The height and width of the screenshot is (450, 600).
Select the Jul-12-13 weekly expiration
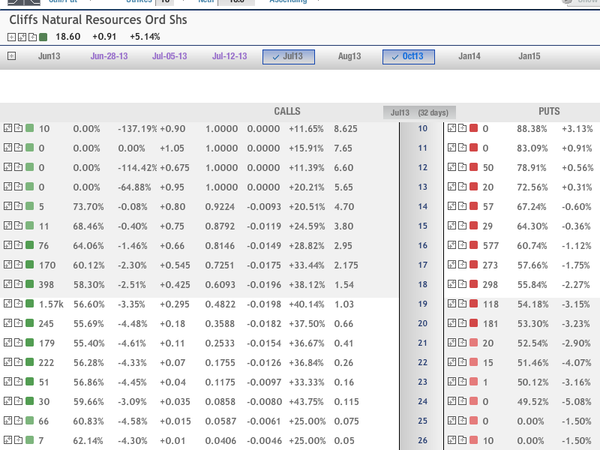tap(230, 56)
